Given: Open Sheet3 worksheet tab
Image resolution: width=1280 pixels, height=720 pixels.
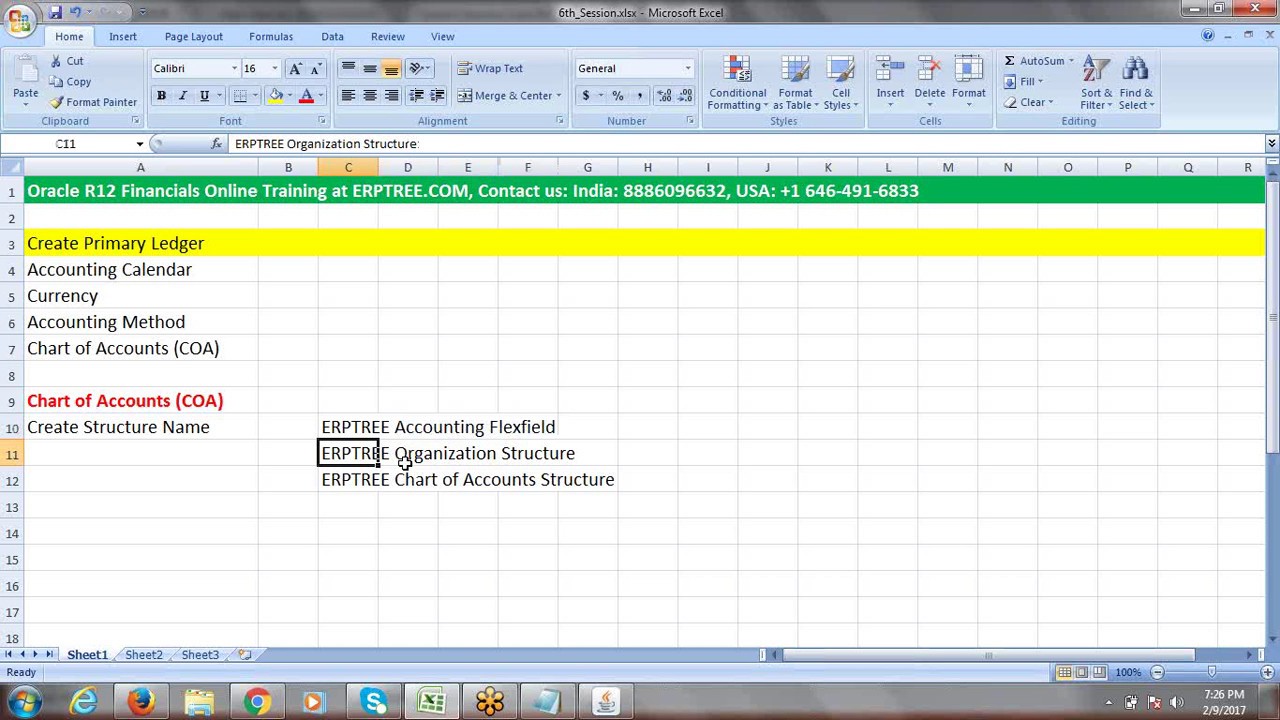Looking at the screenshot, I should (x=200, y=655).
